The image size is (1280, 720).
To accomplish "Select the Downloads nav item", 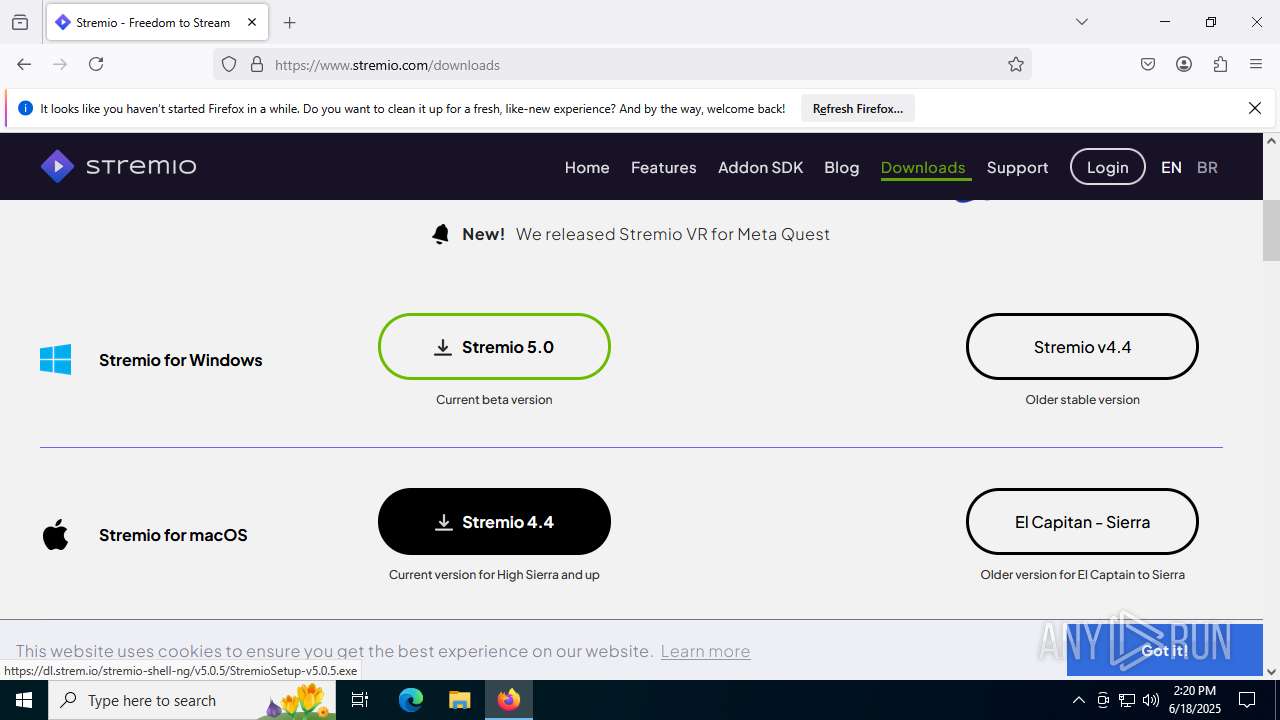I will (923, 167).
